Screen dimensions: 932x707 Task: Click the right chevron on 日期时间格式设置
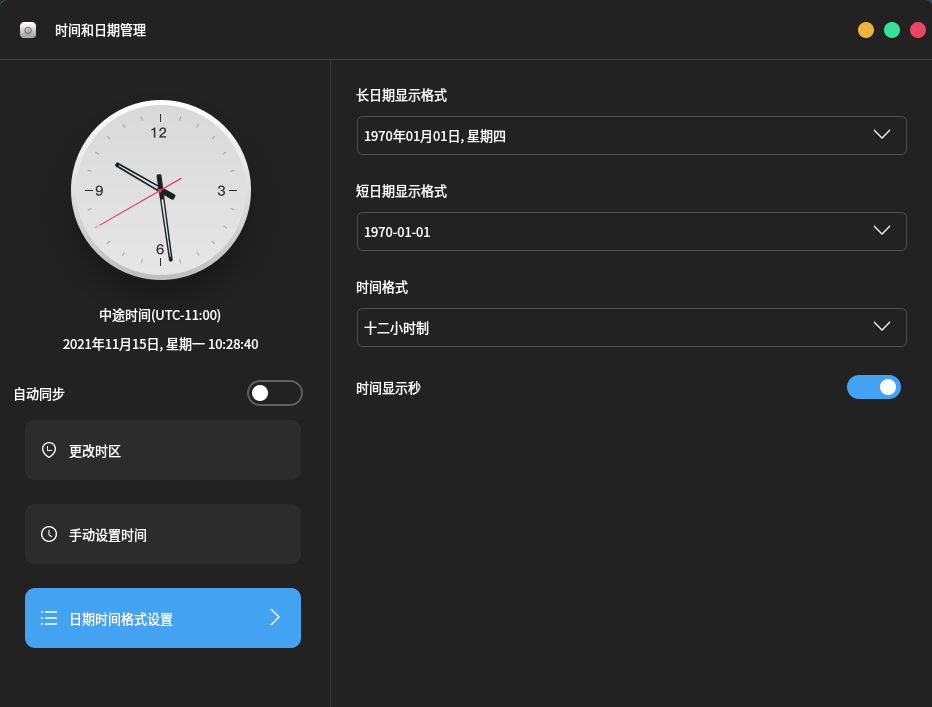[x=275, y=618]
